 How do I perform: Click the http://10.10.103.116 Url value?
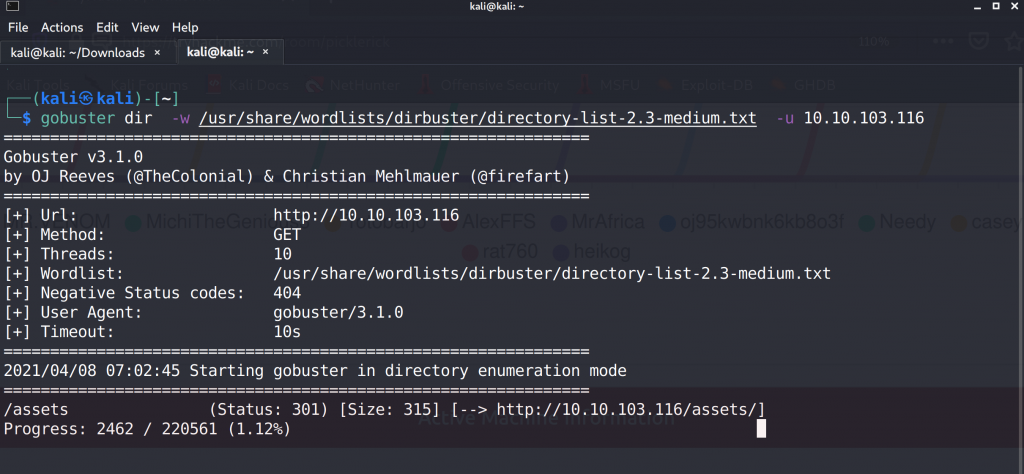(365, 215)
